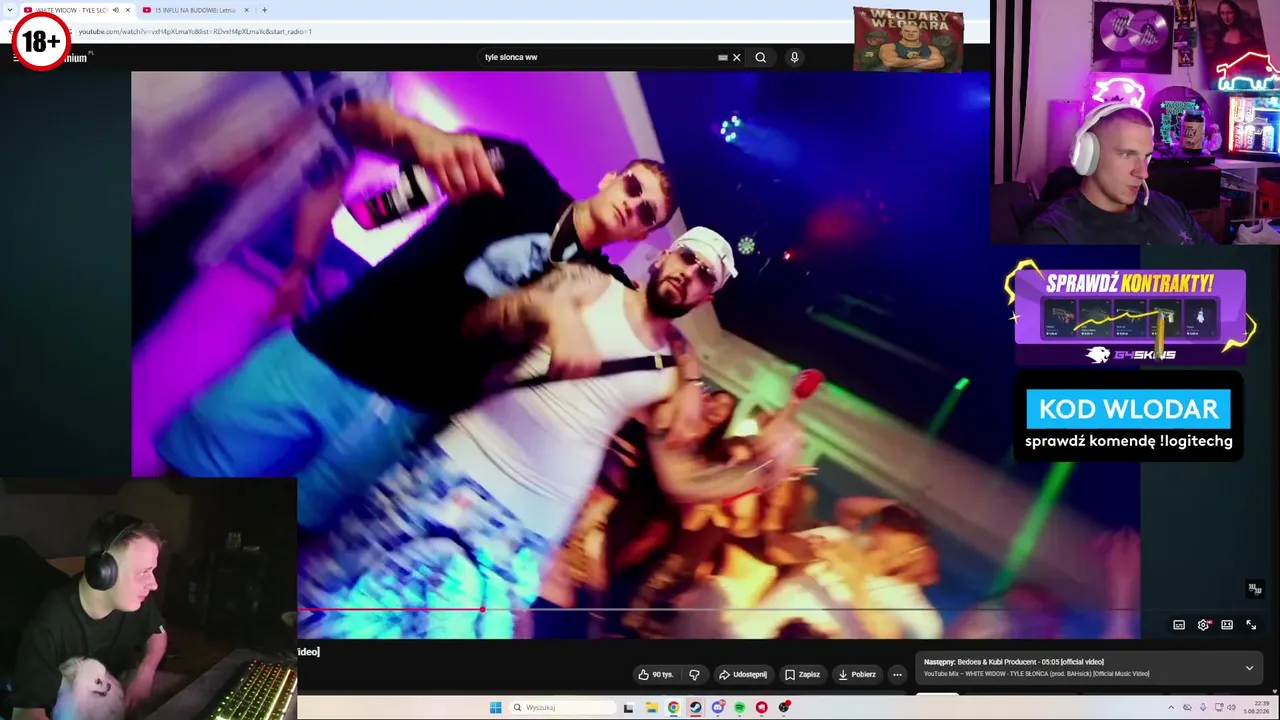Image resolution: width=1280 pixels, height=720 pixels.
Task: Open the video player settings gear
Action: (1203, 625)
